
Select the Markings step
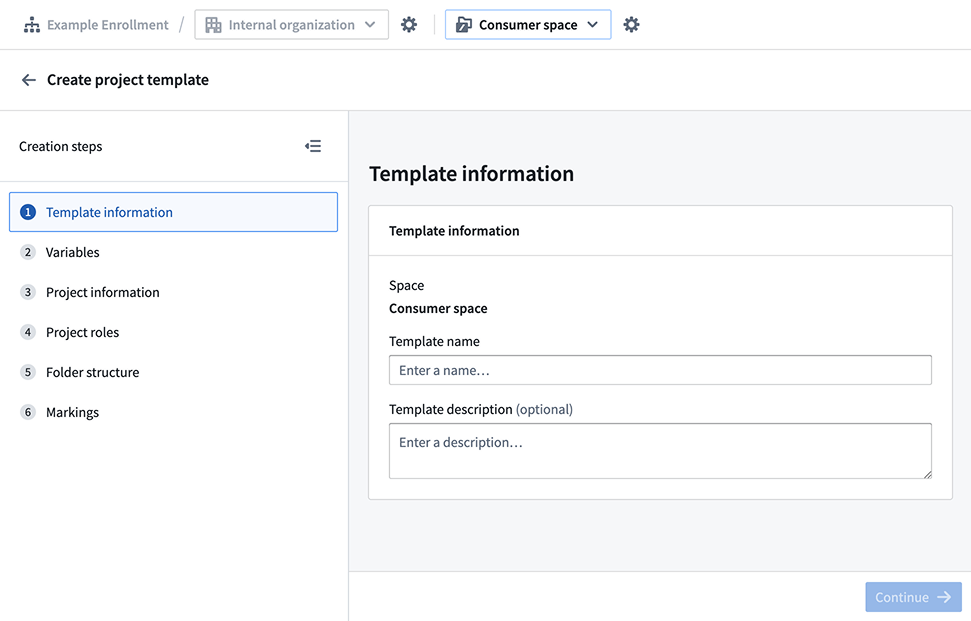pyautogui.click(x=72, y=412)
